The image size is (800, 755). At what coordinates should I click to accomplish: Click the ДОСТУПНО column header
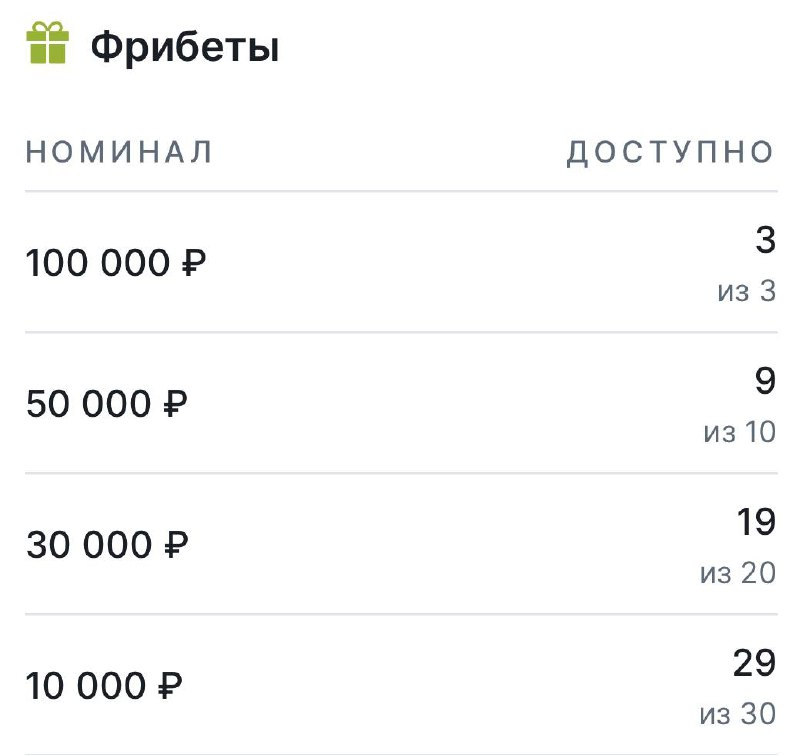671,152
